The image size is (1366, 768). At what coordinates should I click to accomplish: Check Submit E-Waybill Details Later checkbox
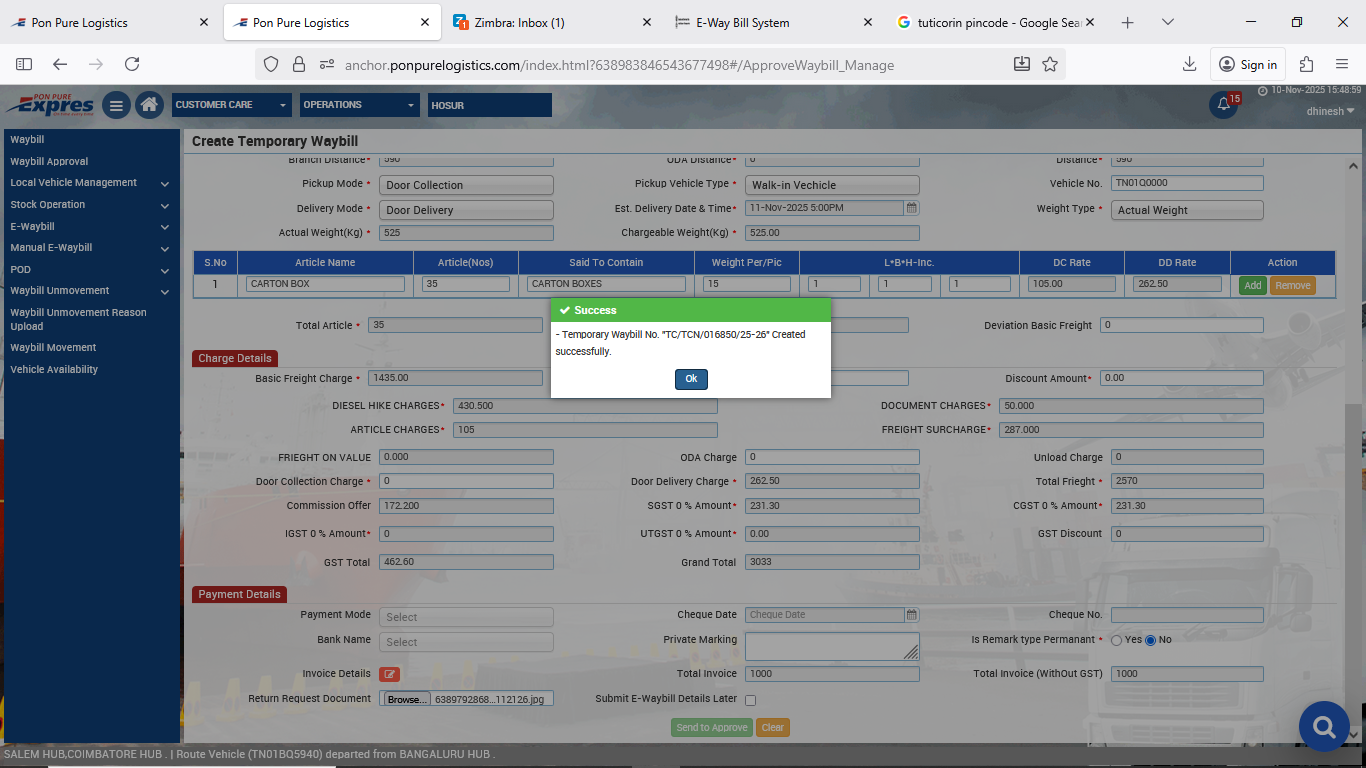pyautogui.click(x=751, y=700)
